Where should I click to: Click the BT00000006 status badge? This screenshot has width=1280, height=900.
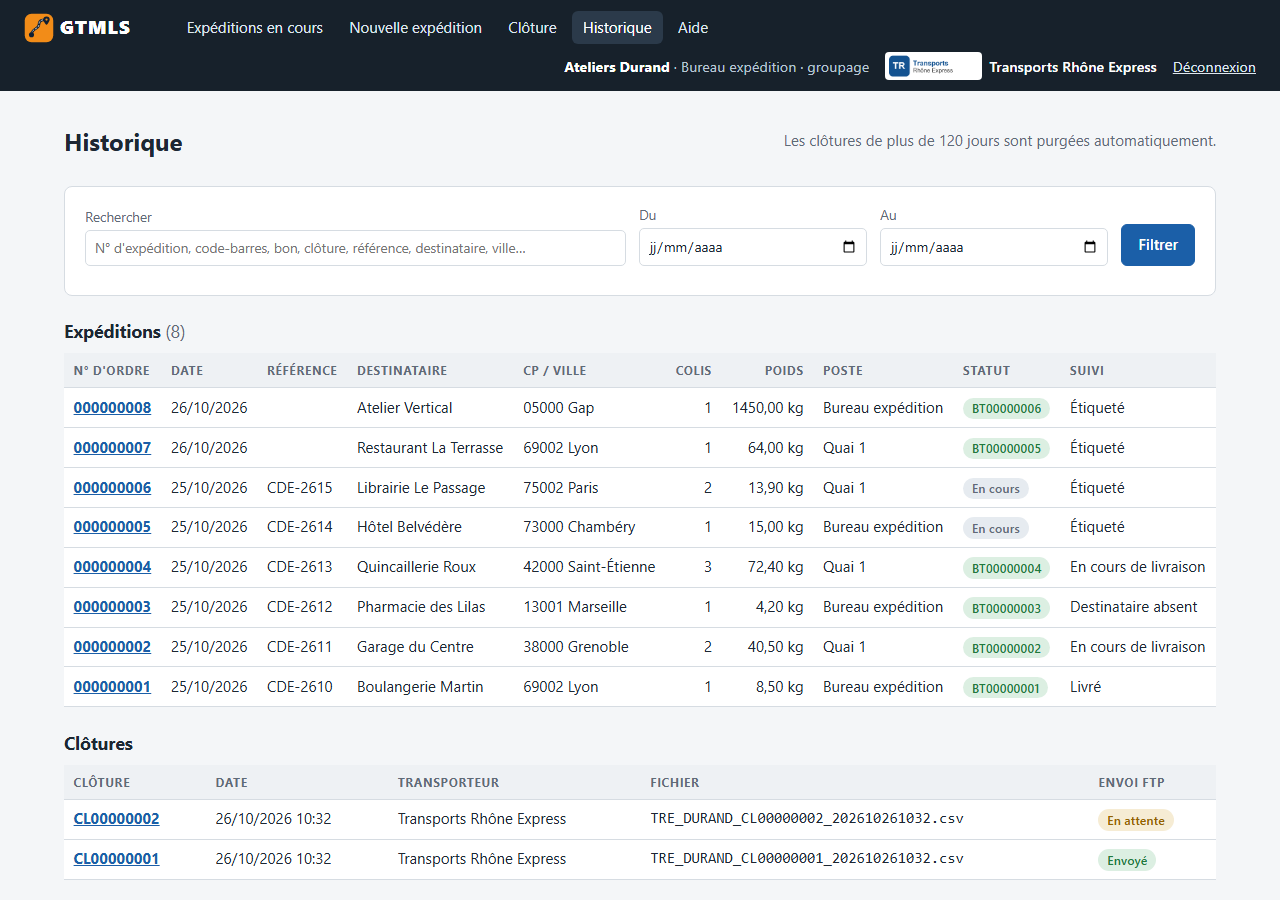pos(1006,408)
